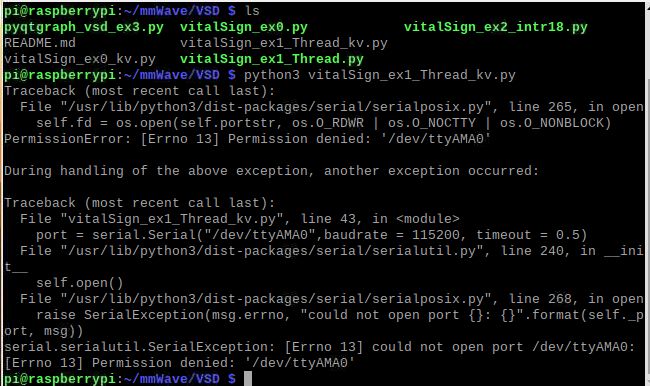Click the python3 command on the prompt line
This screenshot has width=650, height=386.
coord(380,75)
